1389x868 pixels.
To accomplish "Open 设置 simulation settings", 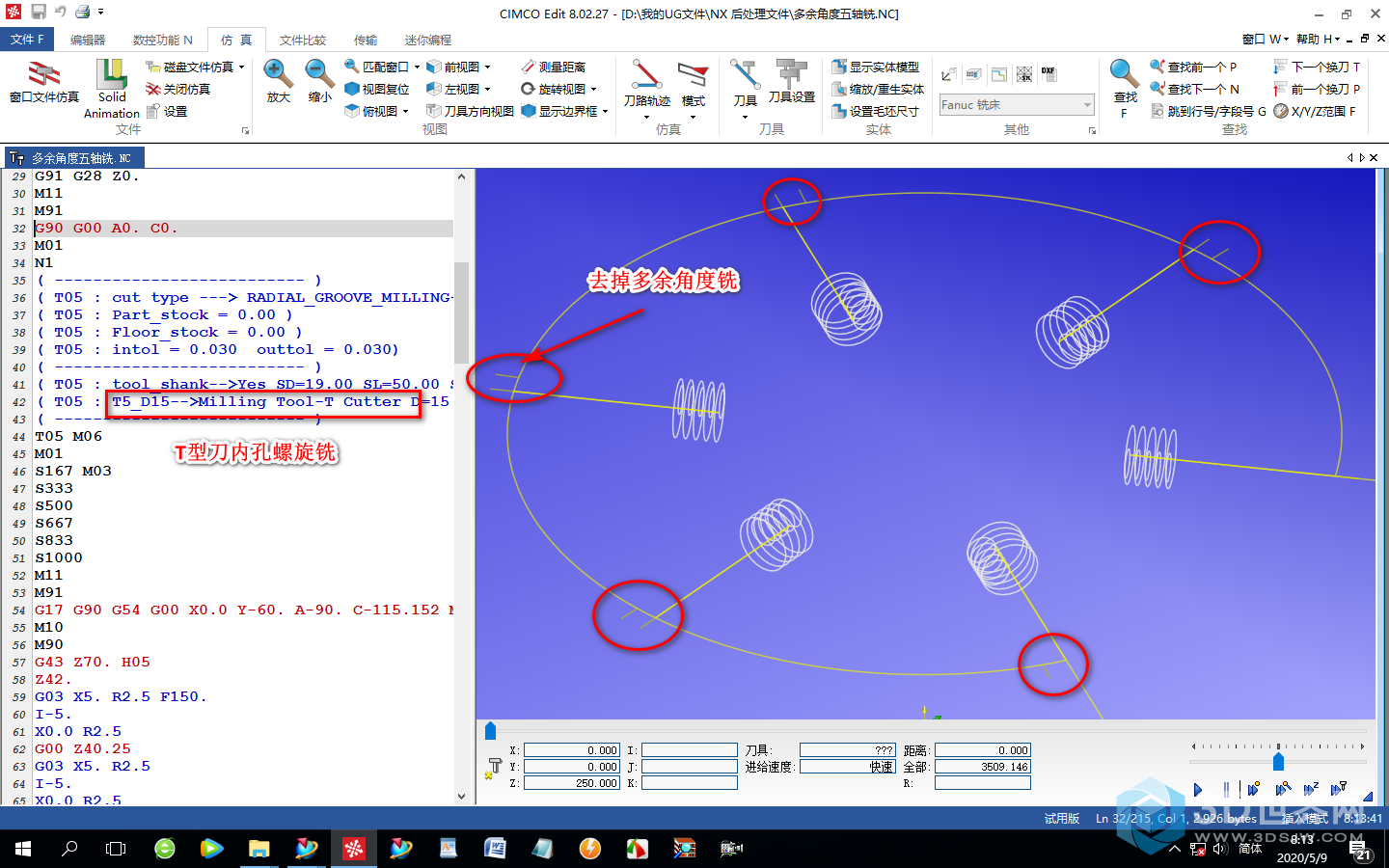I will pyautogui.click(x=167, y=111).
